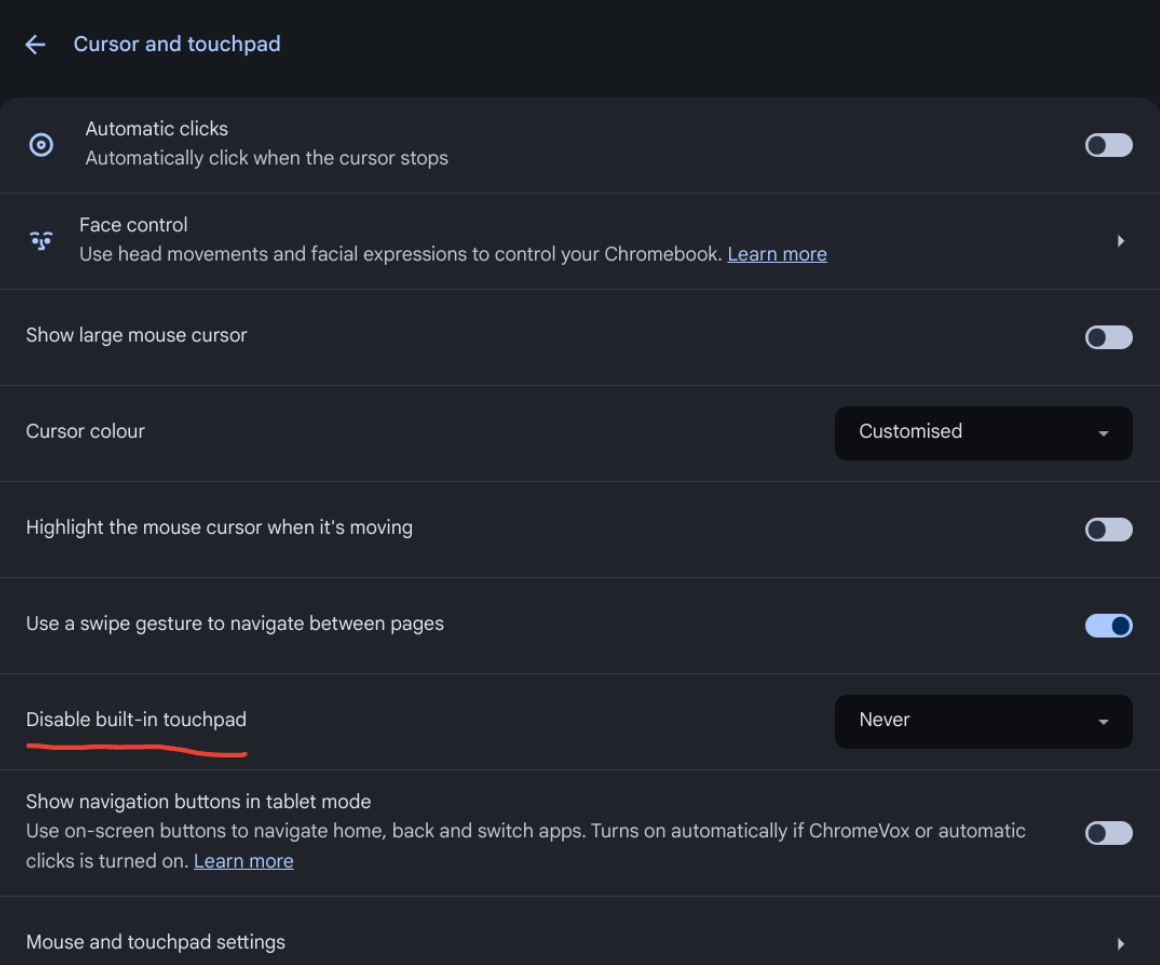Click the back arrow icon
Viewport: 1160px width, 965px height.
35,45
